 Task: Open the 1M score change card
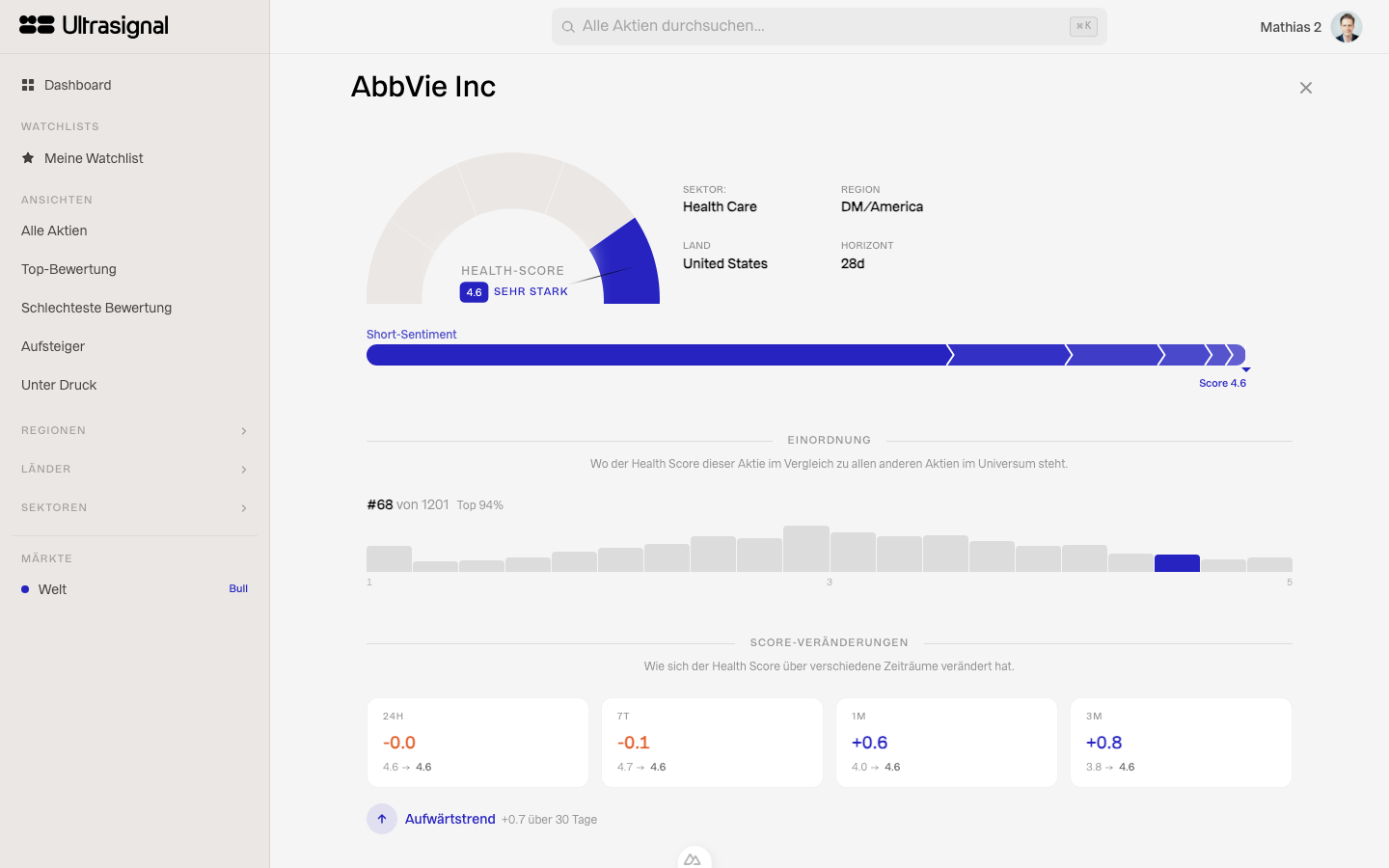(x=947, y=743)
